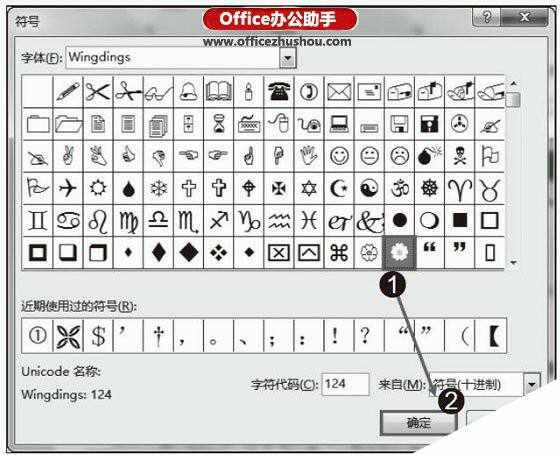The image size is (560, 455).
Task: Choose the bell symbol
Action: pyautogui.click(x=188, y=91)
